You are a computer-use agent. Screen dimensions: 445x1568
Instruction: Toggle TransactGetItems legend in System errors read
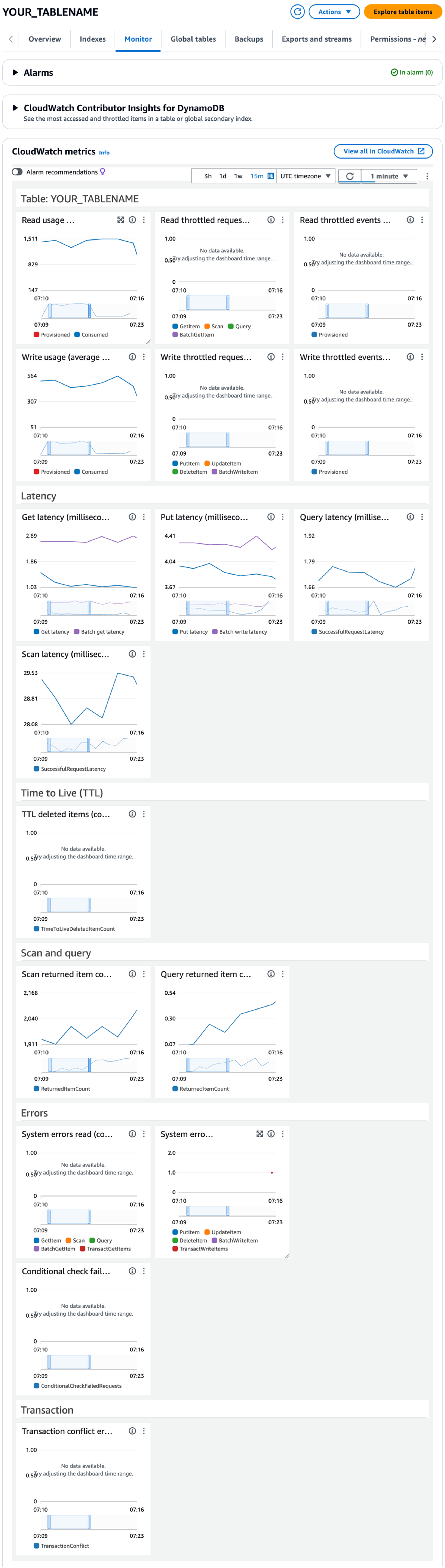(x=105, y=1249)
